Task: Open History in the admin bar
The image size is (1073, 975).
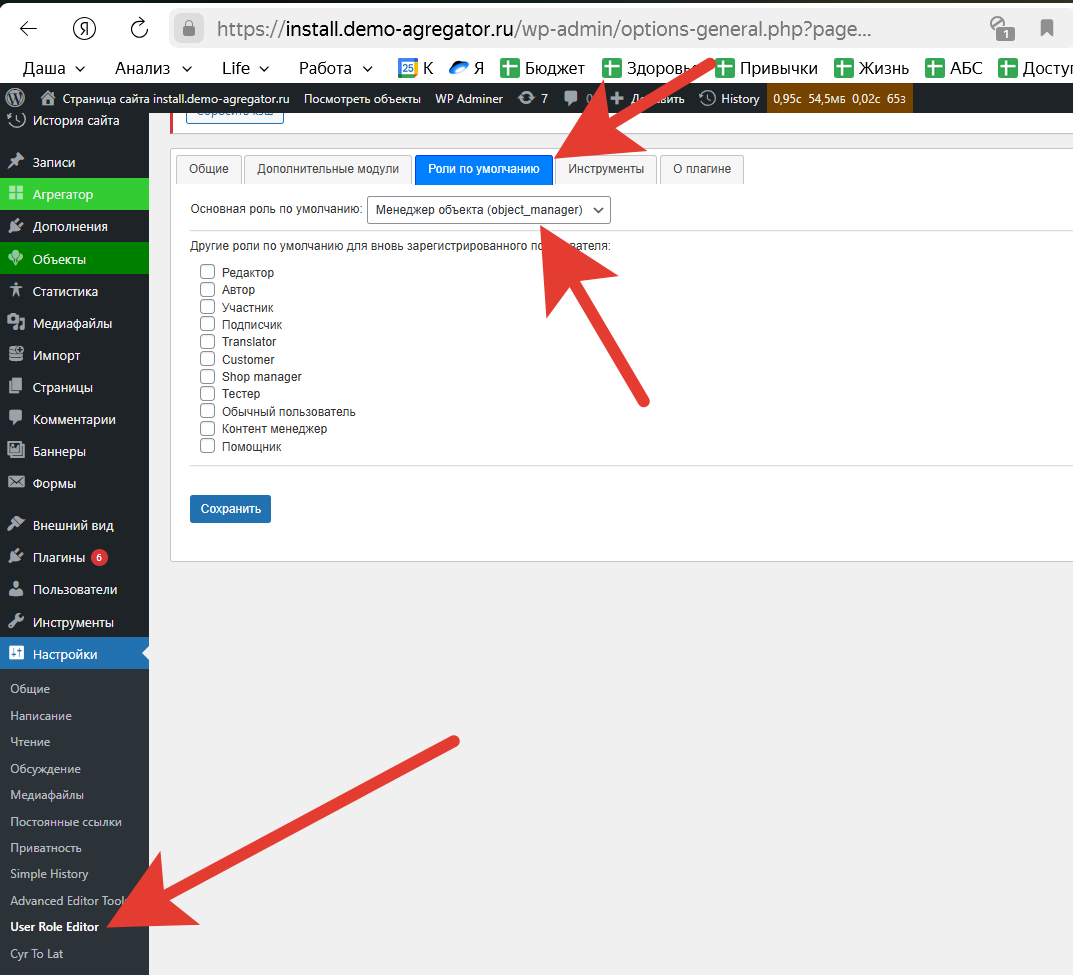Action: (730, 98)
